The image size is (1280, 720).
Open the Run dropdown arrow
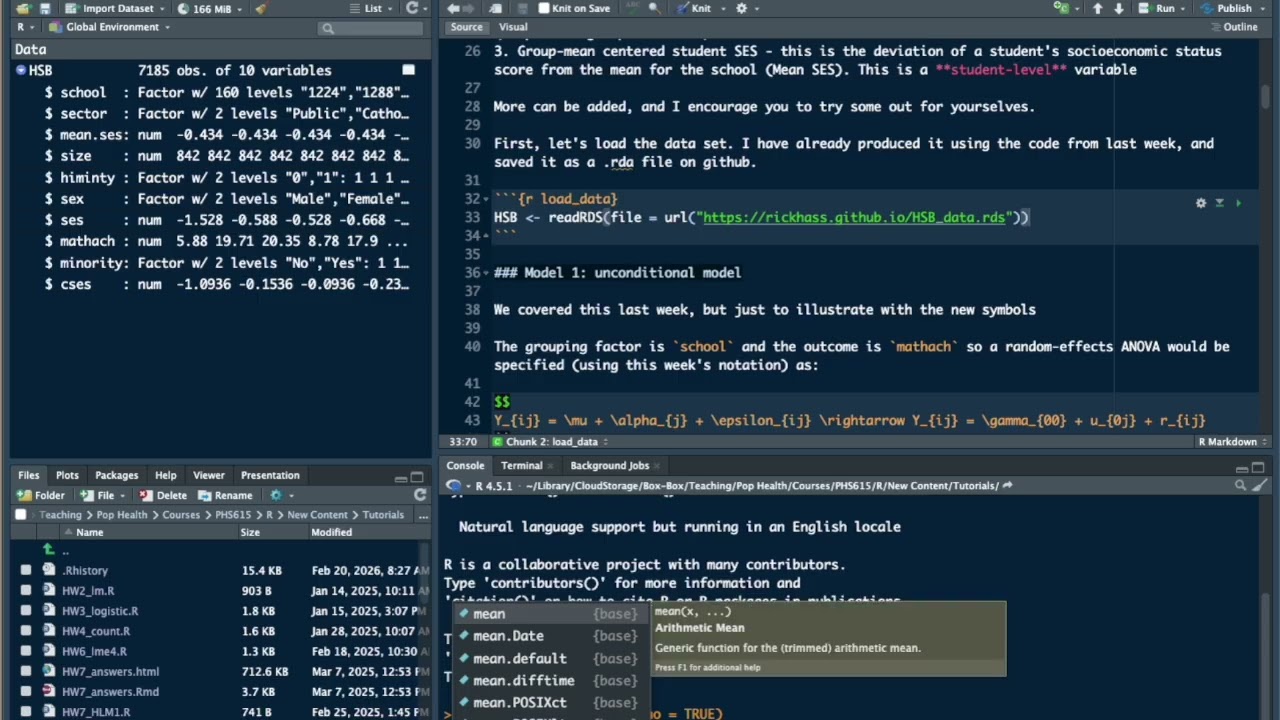tap(1184, 8)
